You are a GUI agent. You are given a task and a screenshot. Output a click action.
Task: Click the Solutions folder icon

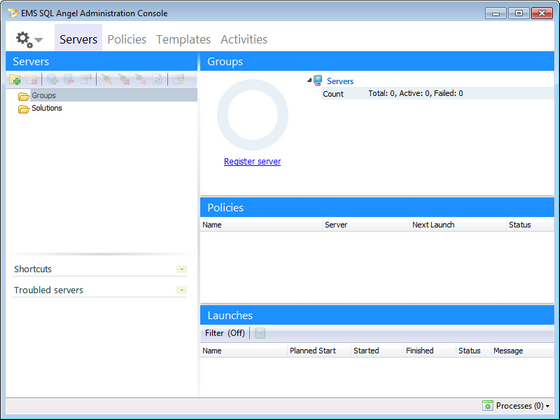pos(24,109)
